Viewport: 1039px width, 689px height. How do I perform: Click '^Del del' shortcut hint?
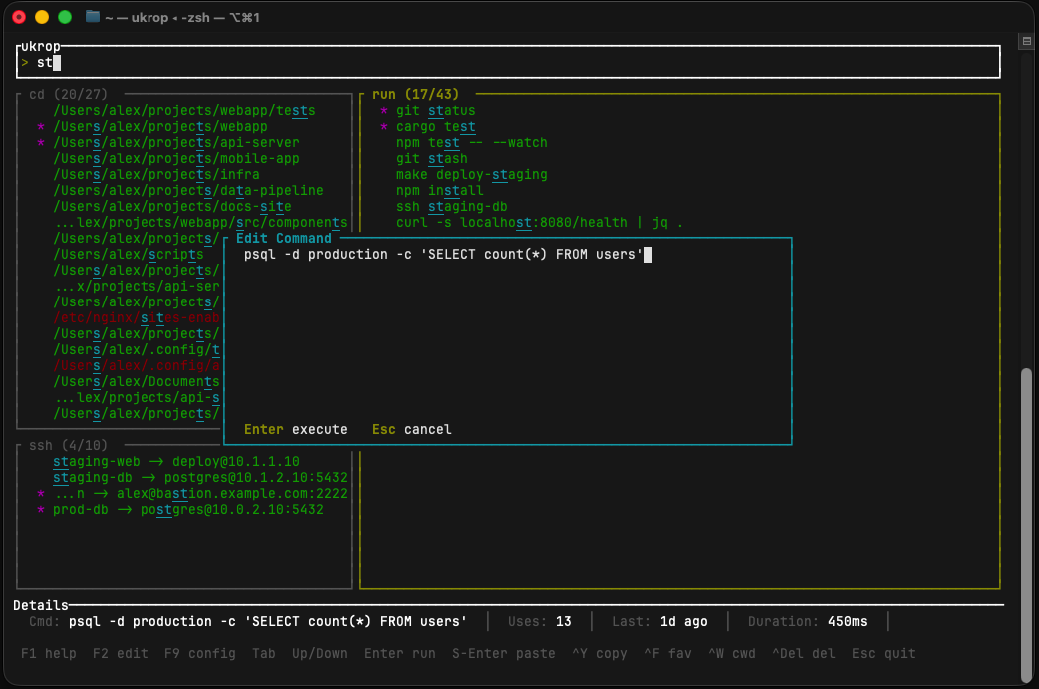(804, 653)
